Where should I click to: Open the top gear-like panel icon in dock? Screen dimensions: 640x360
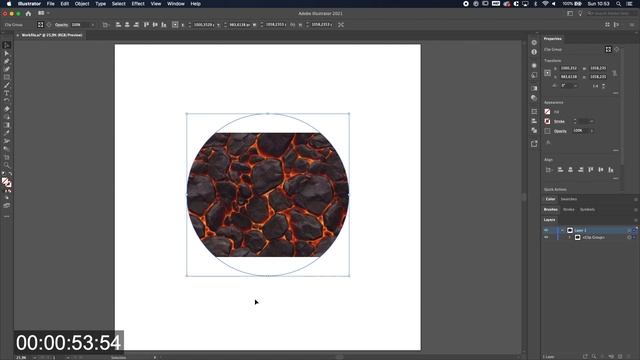click(x=534, y=42)
